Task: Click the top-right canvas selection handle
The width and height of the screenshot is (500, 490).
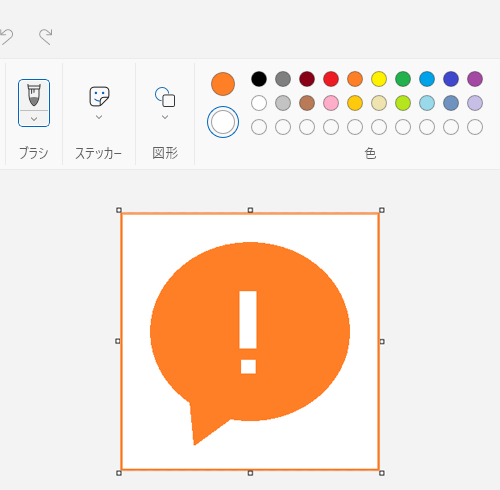Action: tap(382, 210)
